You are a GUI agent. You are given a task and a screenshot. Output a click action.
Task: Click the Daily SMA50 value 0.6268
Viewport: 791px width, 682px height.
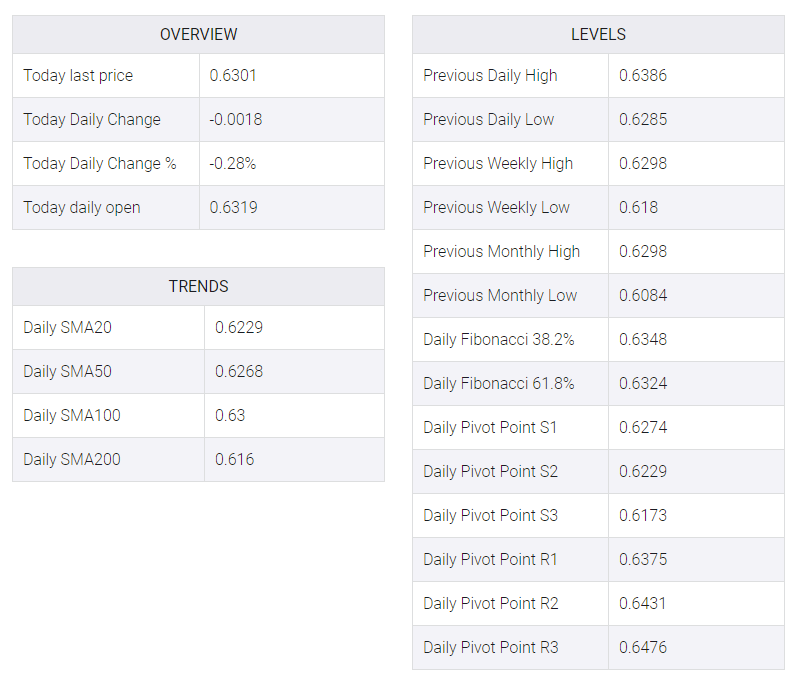click(239, 371)
